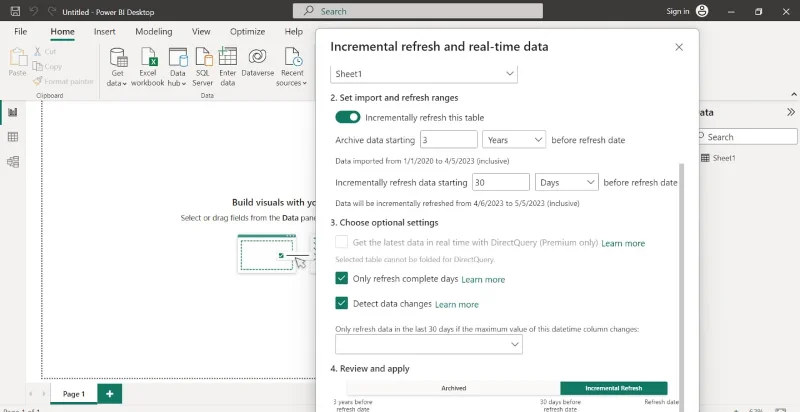Click the title bar Search box
Viewport: 800px width, 412px height.
(x=417, y=11)
